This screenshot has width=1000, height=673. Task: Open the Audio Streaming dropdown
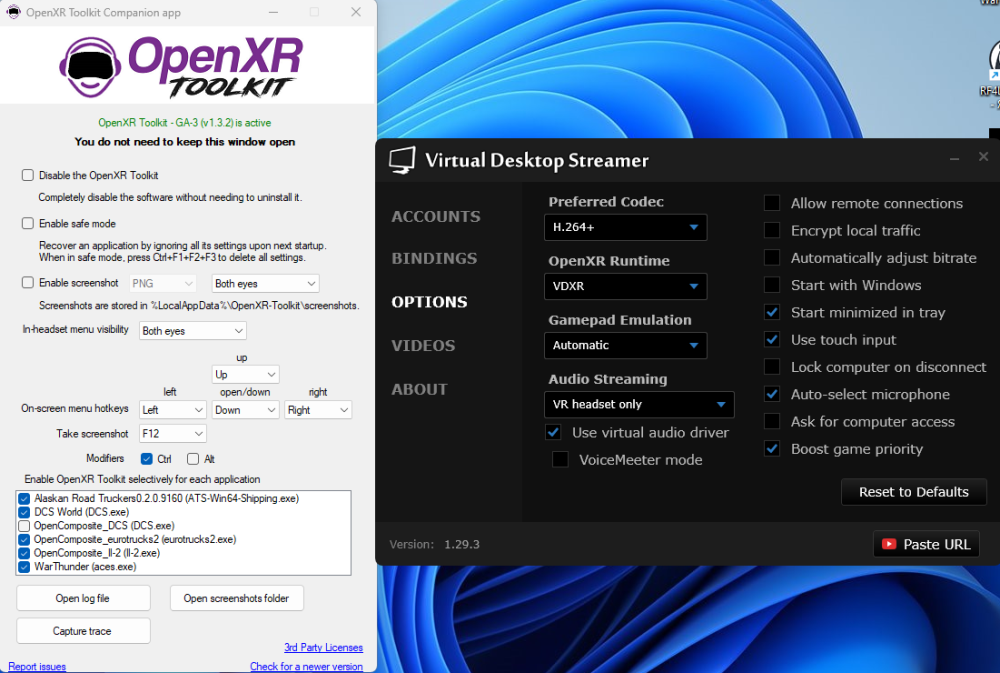click(x=639, y=404)
